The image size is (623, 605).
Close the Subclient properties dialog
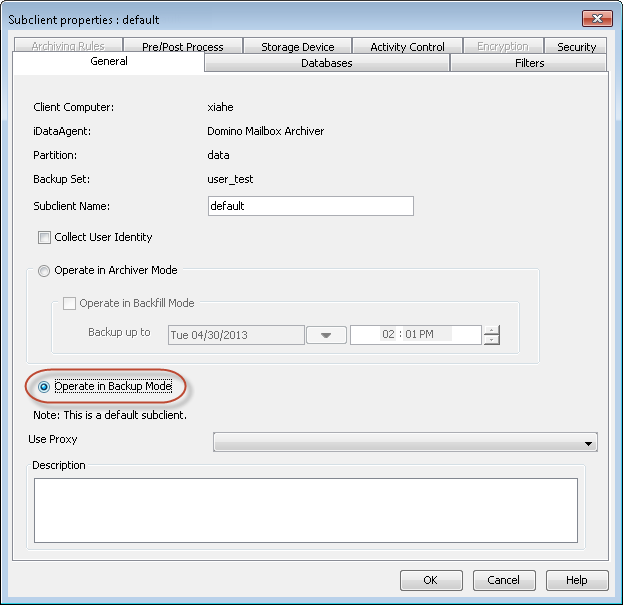pos(595,19)
